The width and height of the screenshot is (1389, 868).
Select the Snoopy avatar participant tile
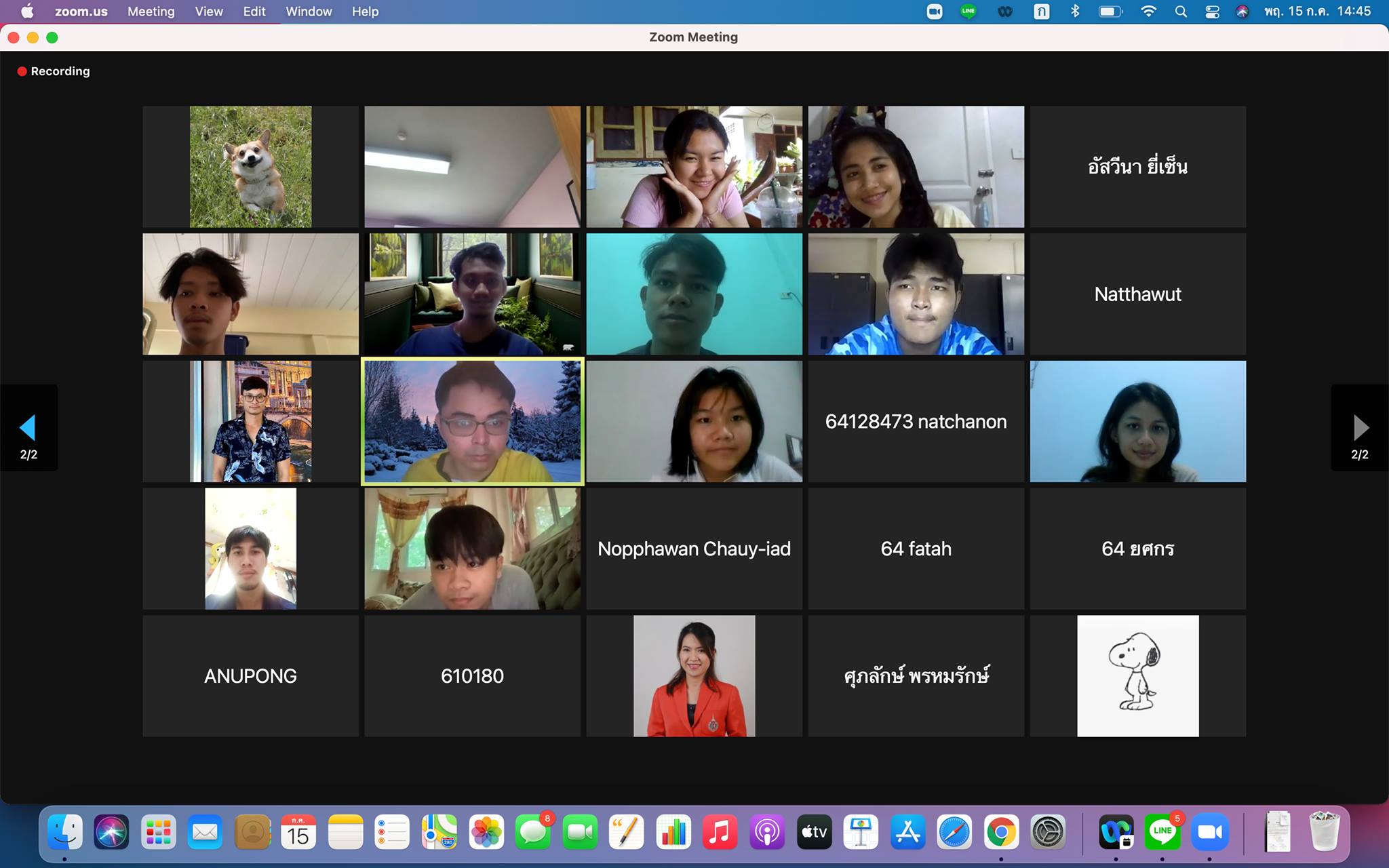tap(1137, 676)
